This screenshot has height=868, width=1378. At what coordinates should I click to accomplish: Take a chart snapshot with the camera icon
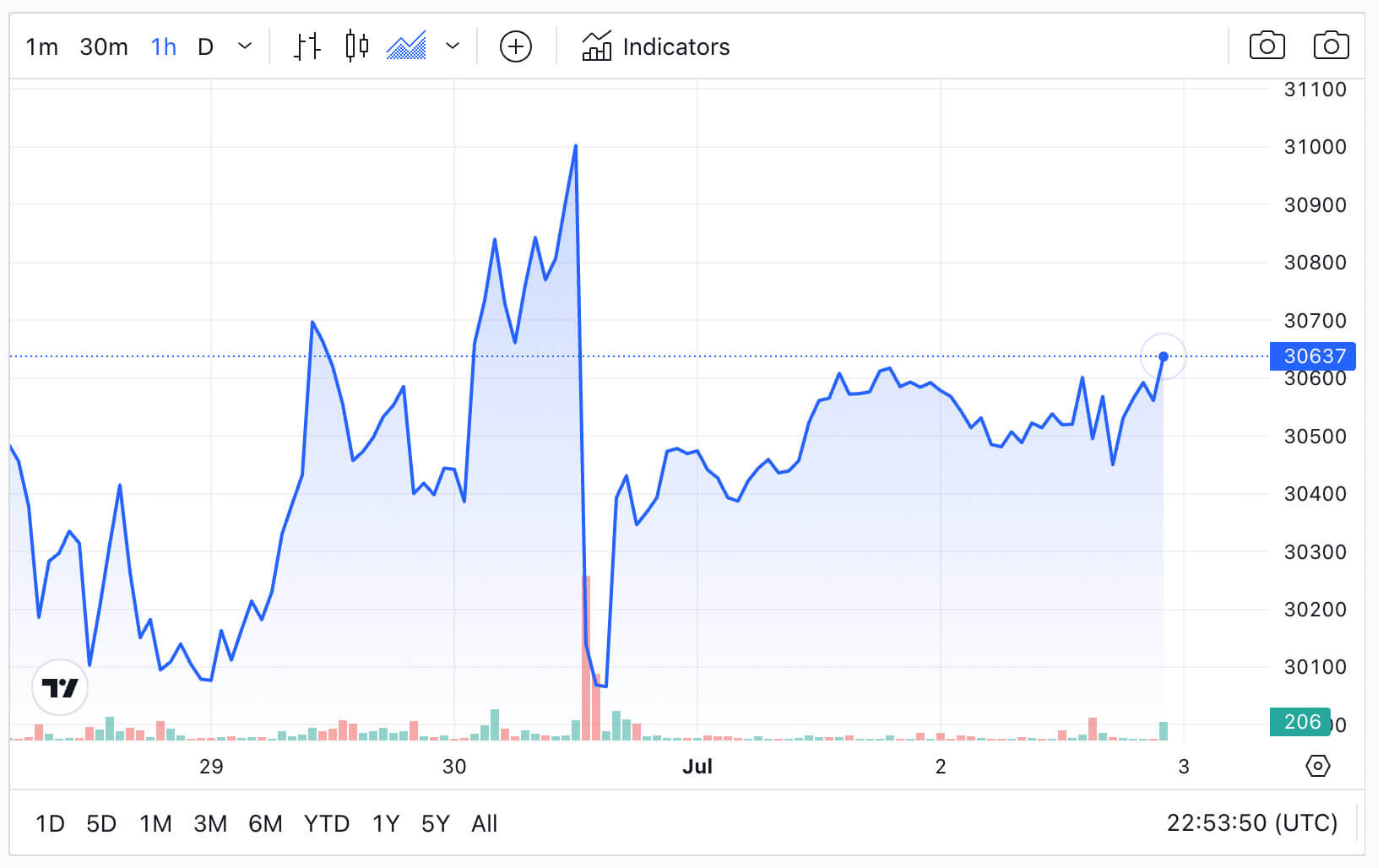coord(1267,46)
